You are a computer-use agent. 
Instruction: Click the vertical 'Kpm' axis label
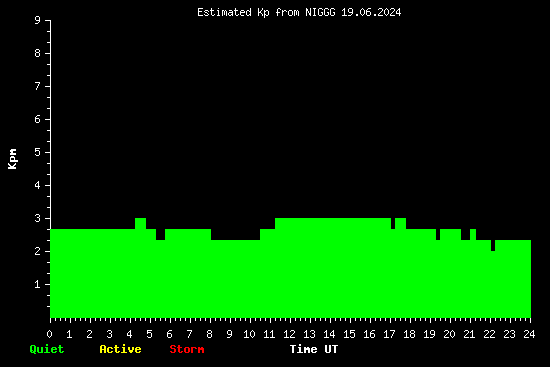coord(12,159)
